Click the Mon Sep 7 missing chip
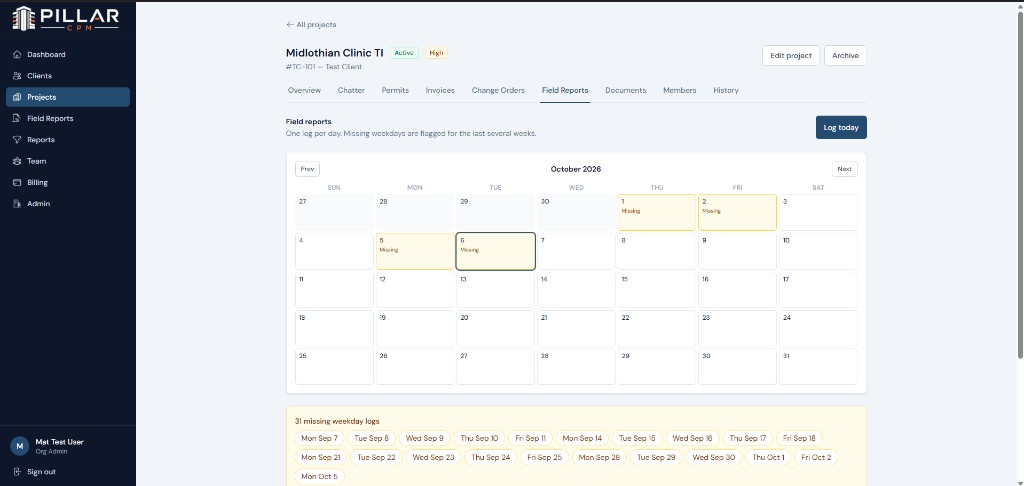This screenshot has width=1024, height=486. (x=319, y=438)
